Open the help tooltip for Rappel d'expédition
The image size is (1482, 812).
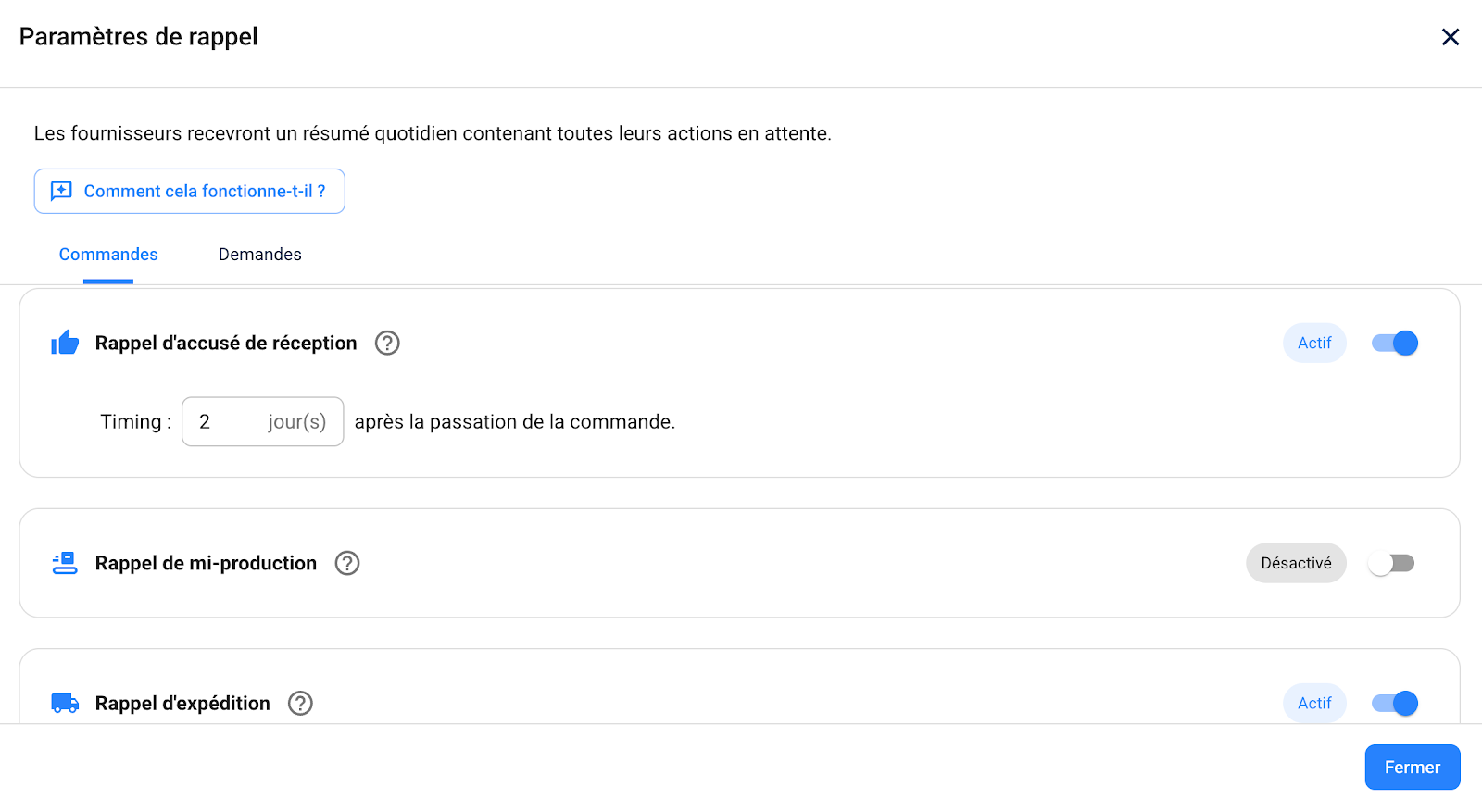pyautogui.click(x=299, y=703)
